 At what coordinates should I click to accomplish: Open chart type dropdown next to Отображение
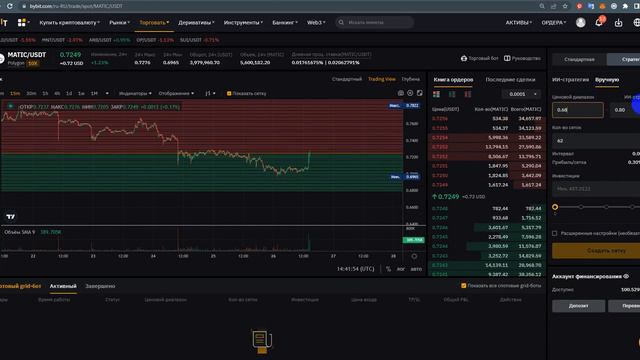210,93
